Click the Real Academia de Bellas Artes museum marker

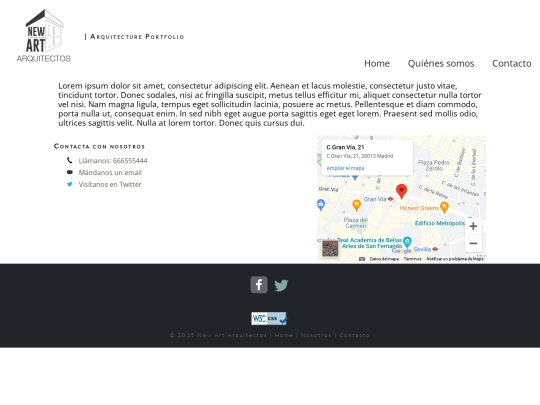coord(407,241)
